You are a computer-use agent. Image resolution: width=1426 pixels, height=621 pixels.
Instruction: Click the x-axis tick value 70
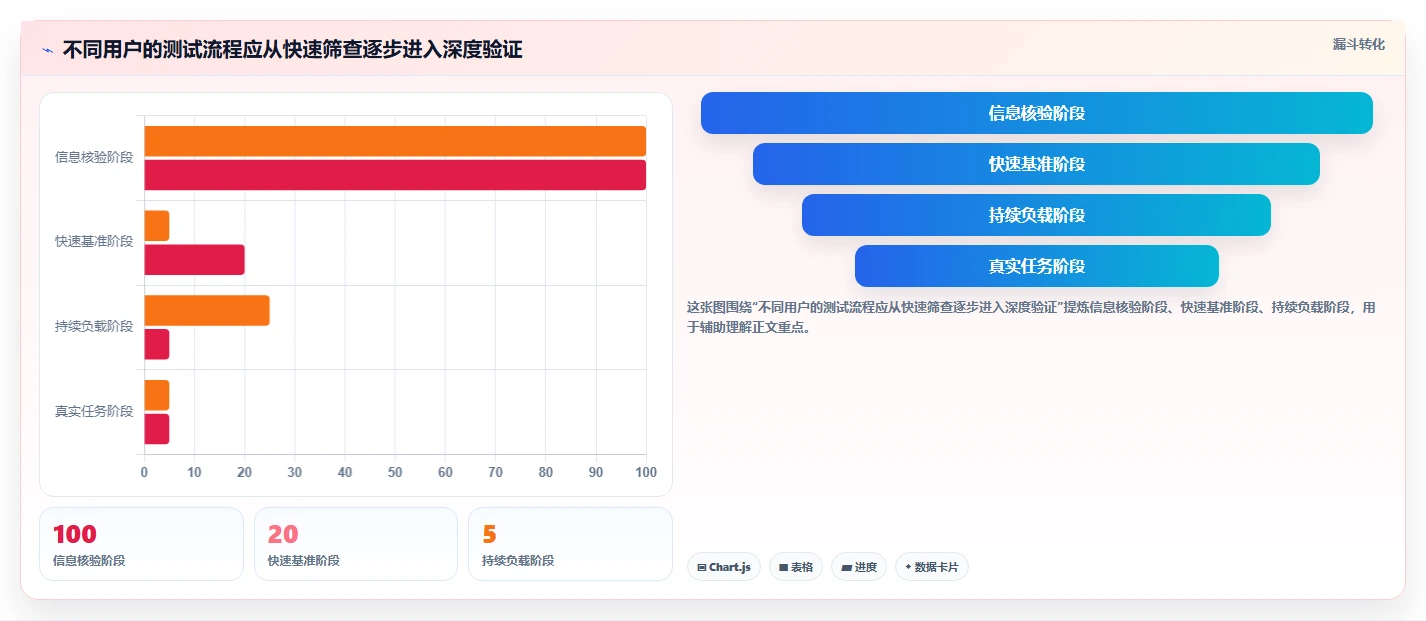[496, 472]
